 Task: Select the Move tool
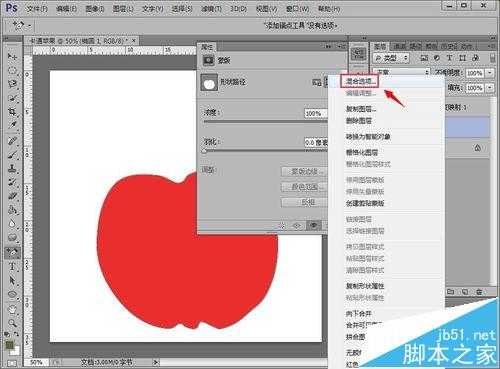pyautogui.click(x=12, y=56)
